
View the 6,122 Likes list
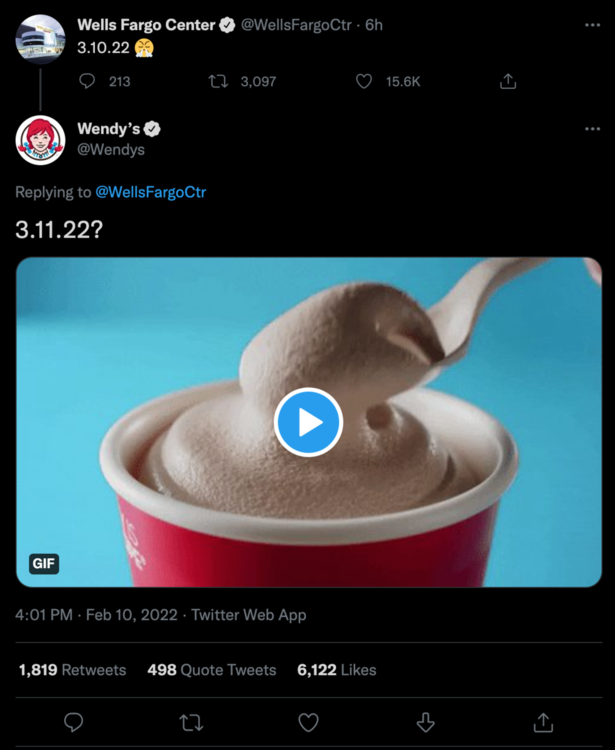click(x=334, y=670)
